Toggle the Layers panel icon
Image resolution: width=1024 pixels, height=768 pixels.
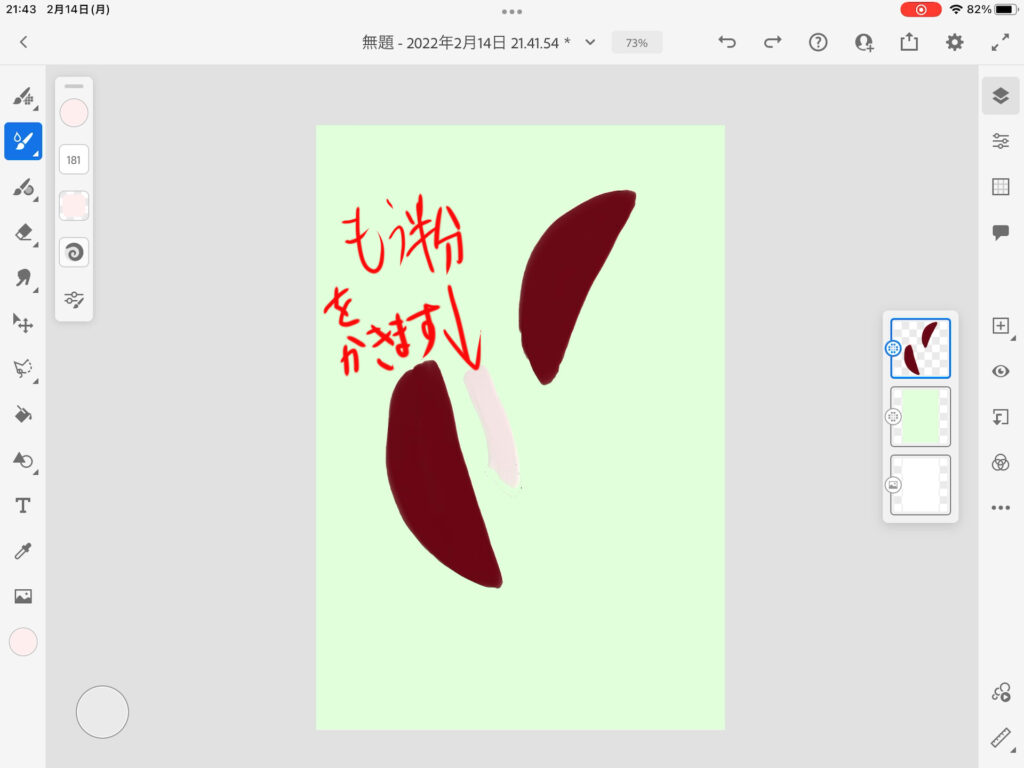[1000, 96]
